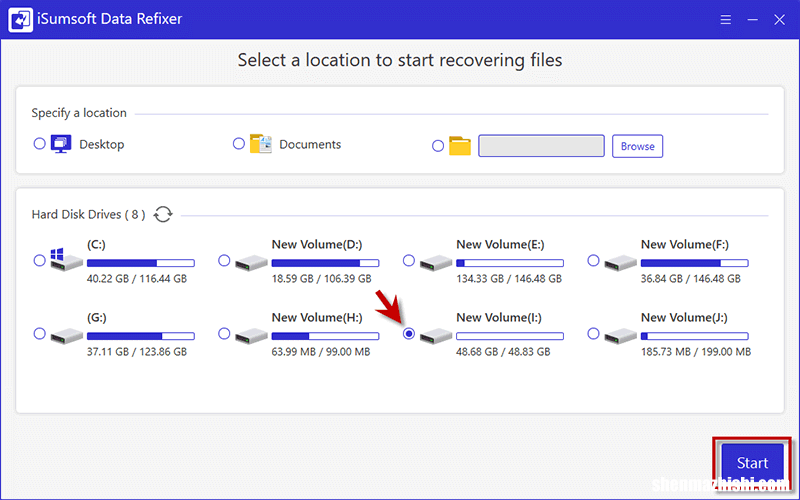800x500 pixels.
Task: Click the (G:) drive icon
Action: pyautogui.click(x=66, y=336)
